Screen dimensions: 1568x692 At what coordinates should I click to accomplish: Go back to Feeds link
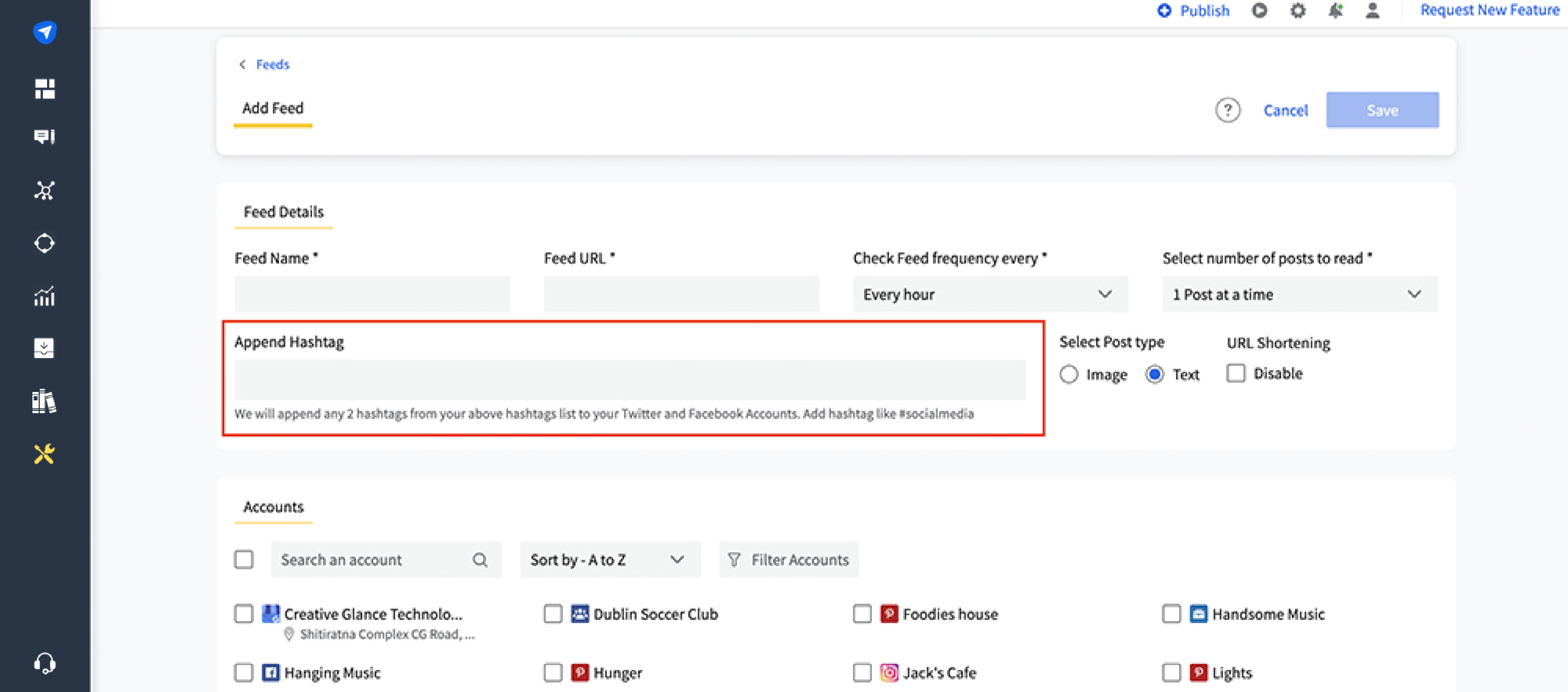(x=271, y=64)
